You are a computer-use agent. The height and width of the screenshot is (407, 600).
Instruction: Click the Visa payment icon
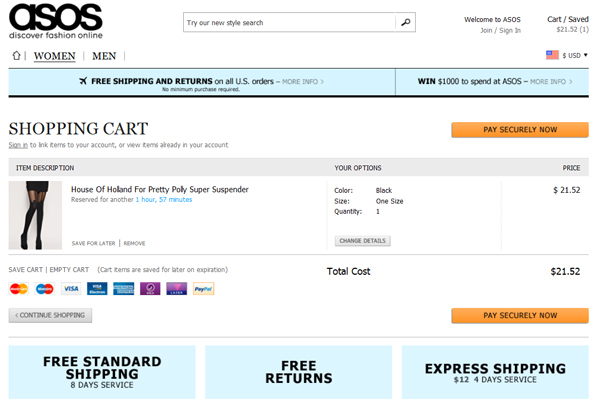(70, 289)
